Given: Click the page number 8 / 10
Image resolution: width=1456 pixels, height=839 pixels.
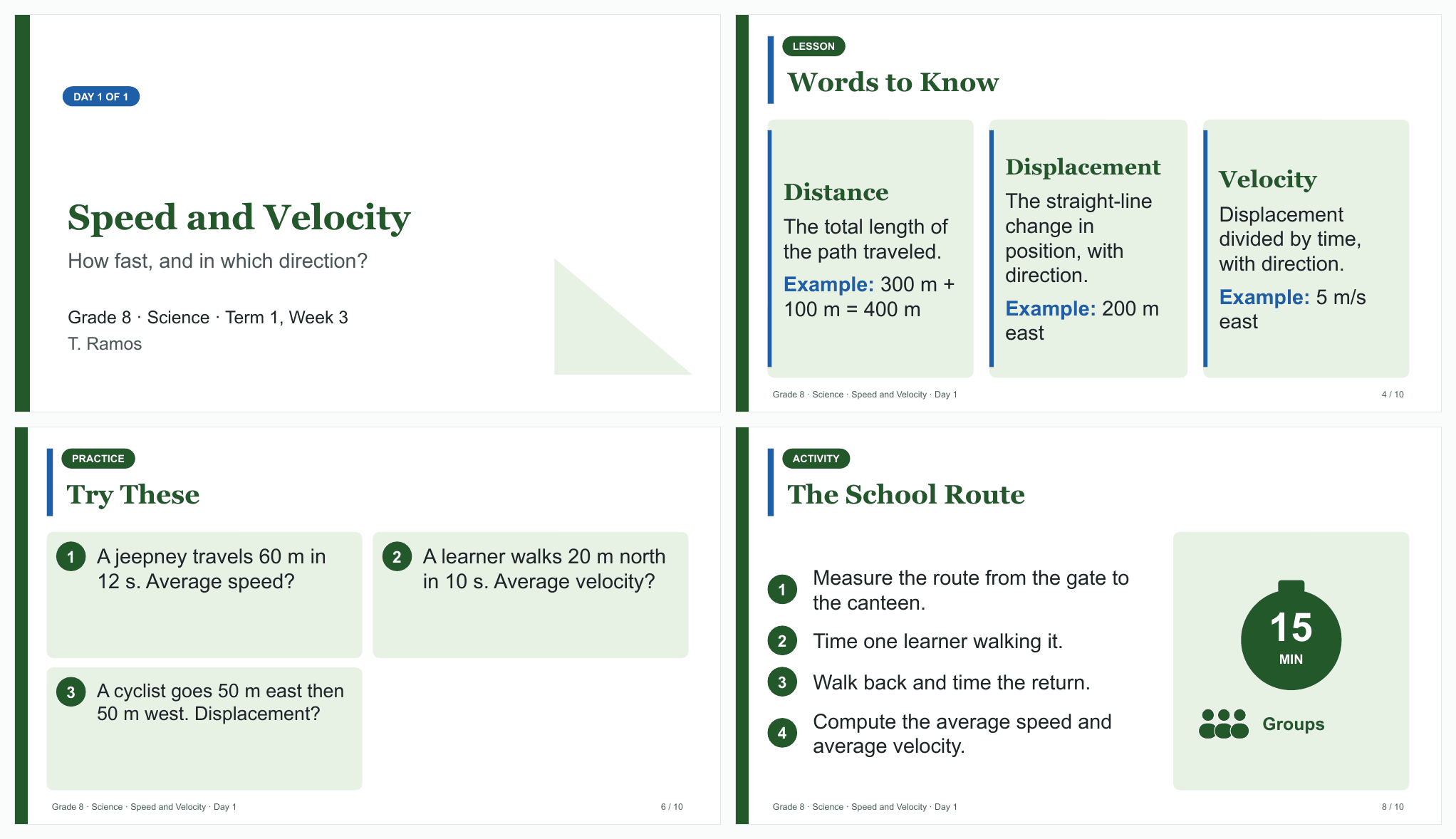Looking at the screenshot, I should tap(1393, 807).
